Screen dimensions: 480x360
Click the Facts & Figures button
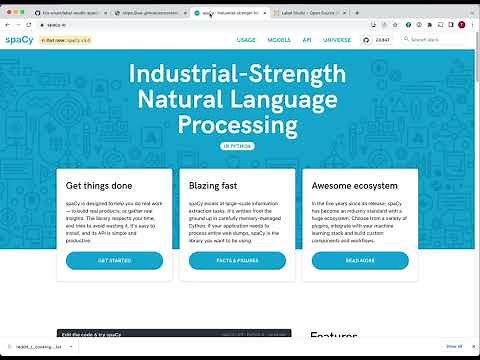(237, 260)
